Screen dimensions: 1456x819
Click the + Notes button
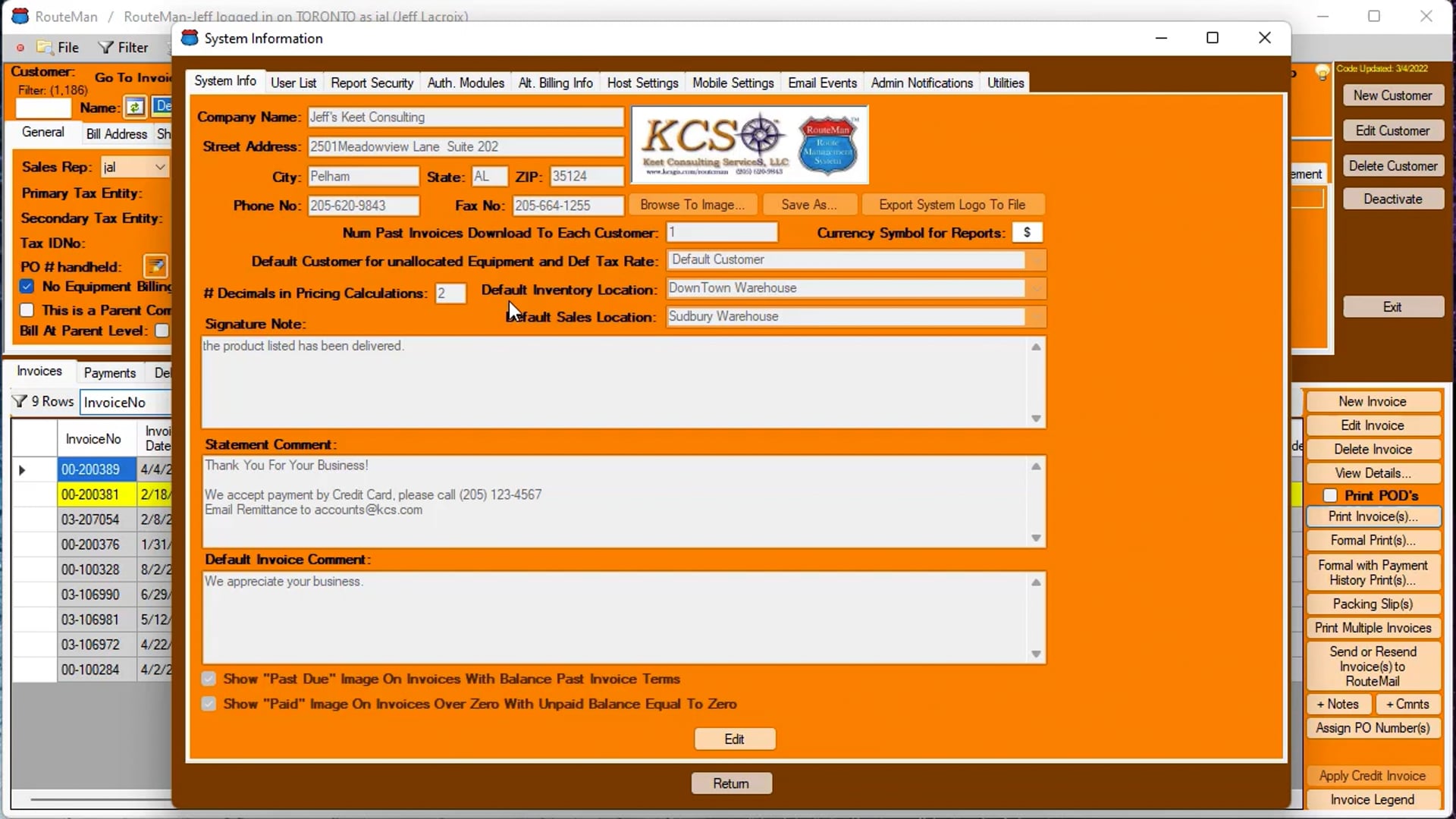click(x=1338, y=704)
